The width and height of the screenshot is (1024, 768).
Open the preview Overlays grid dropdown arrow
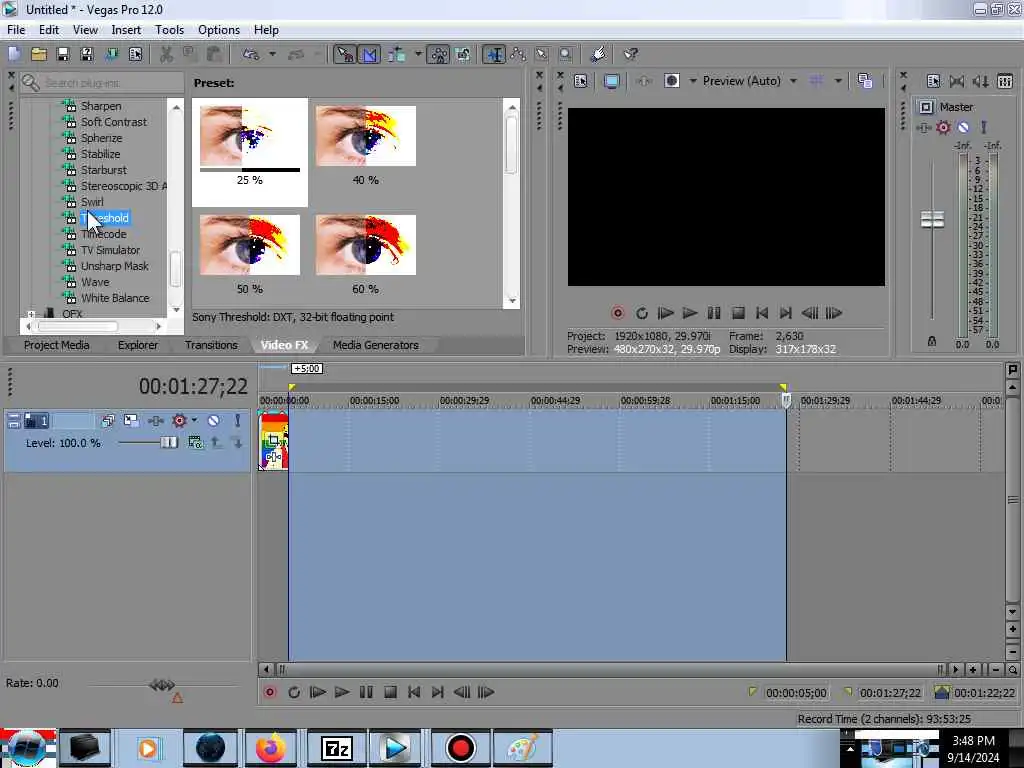pos(838,81)
